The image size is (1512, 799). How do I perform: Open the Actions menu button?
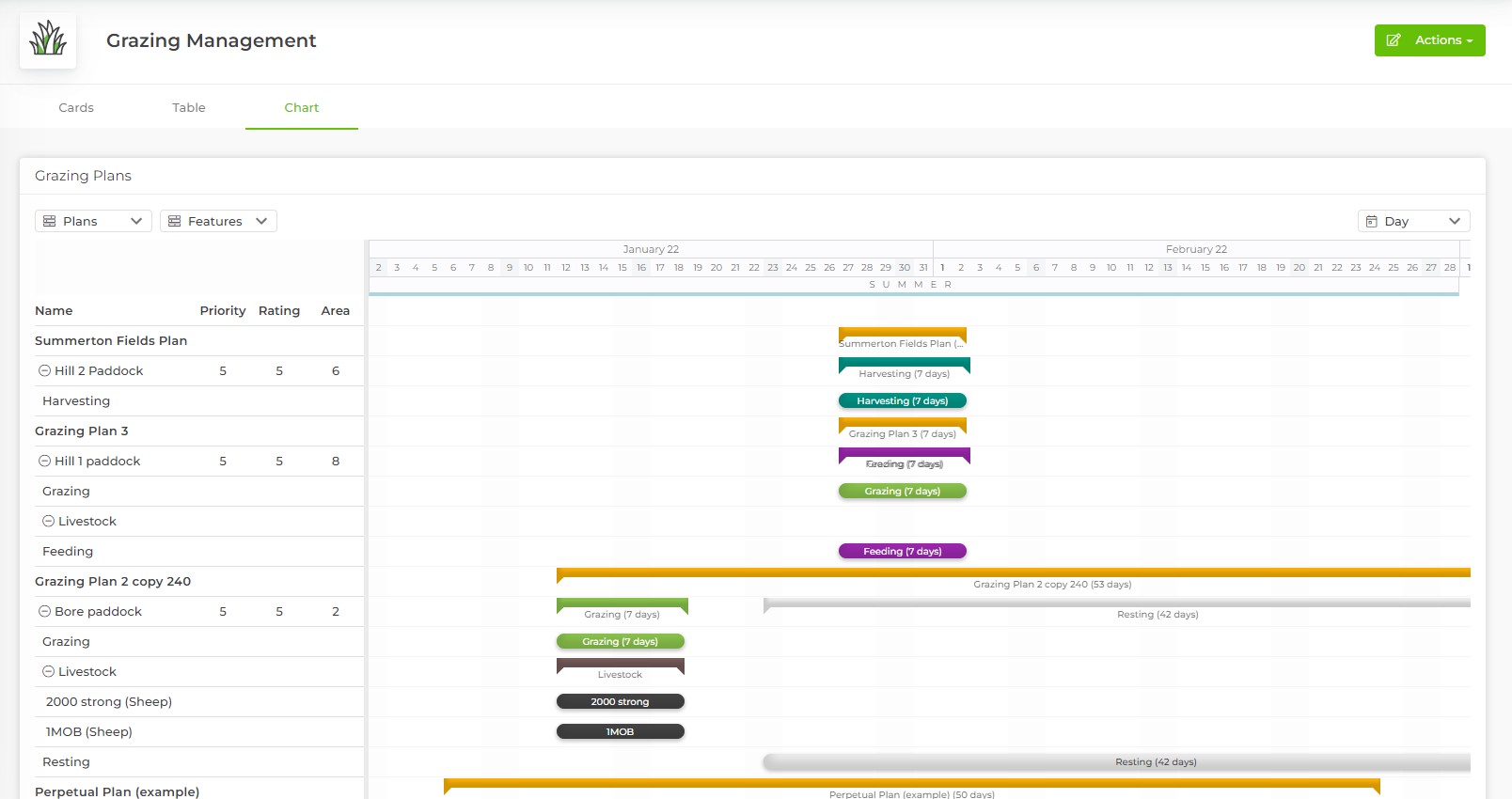(x=1429, y=40)
